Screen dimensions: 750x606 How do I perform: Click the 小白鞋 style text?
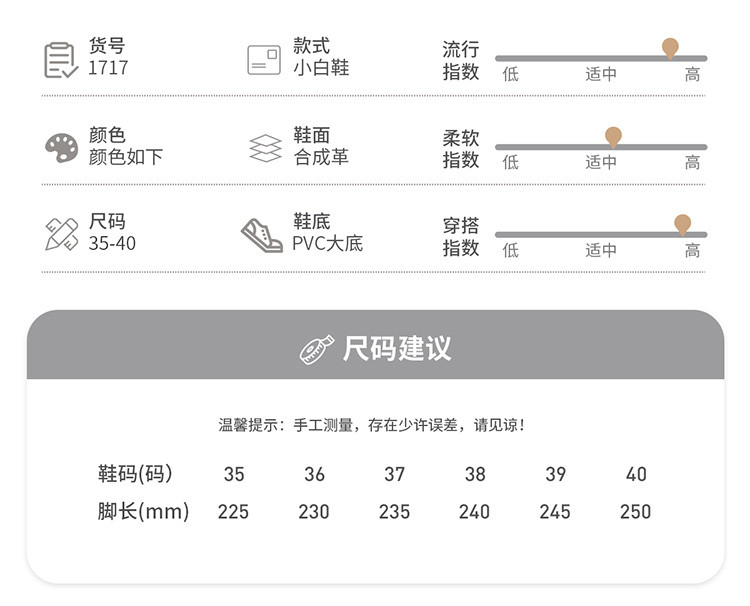[321, 69]
